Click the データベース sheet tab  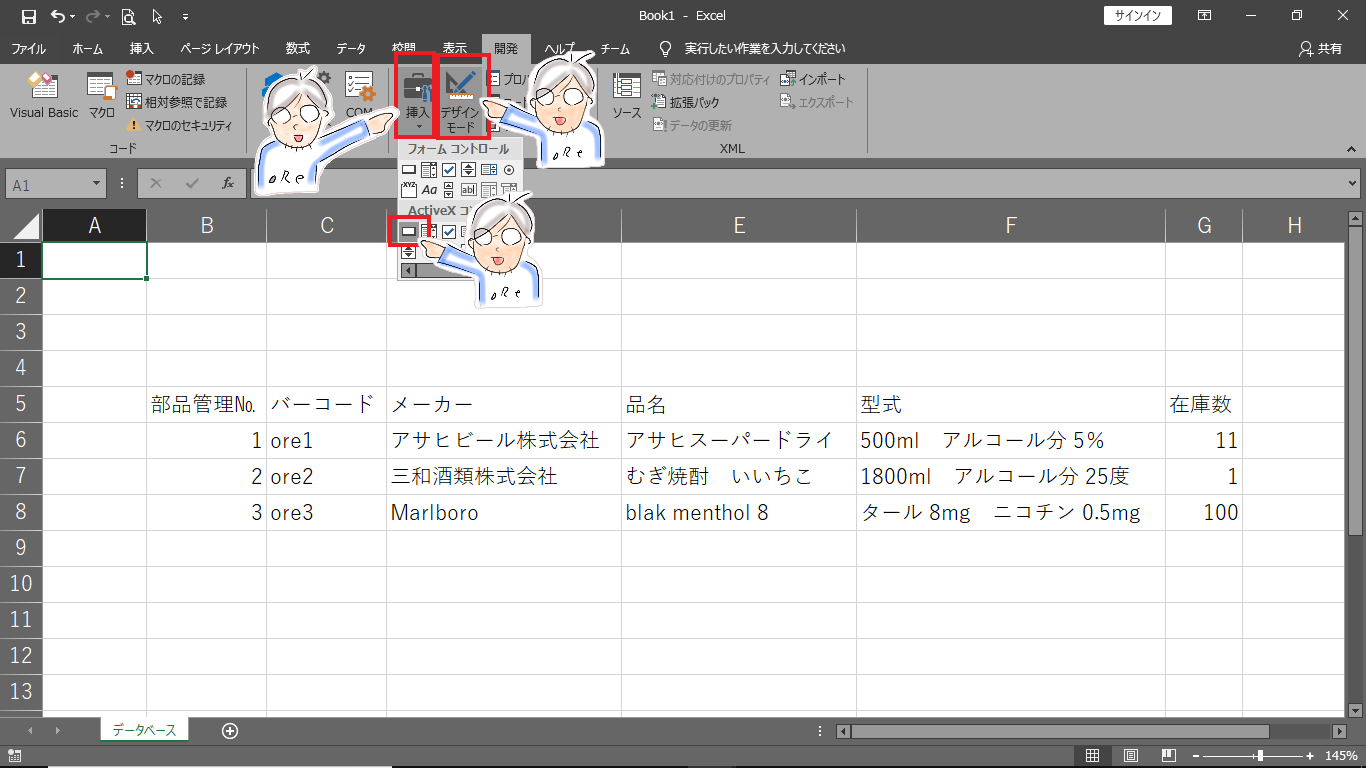(x=144, y=731)
